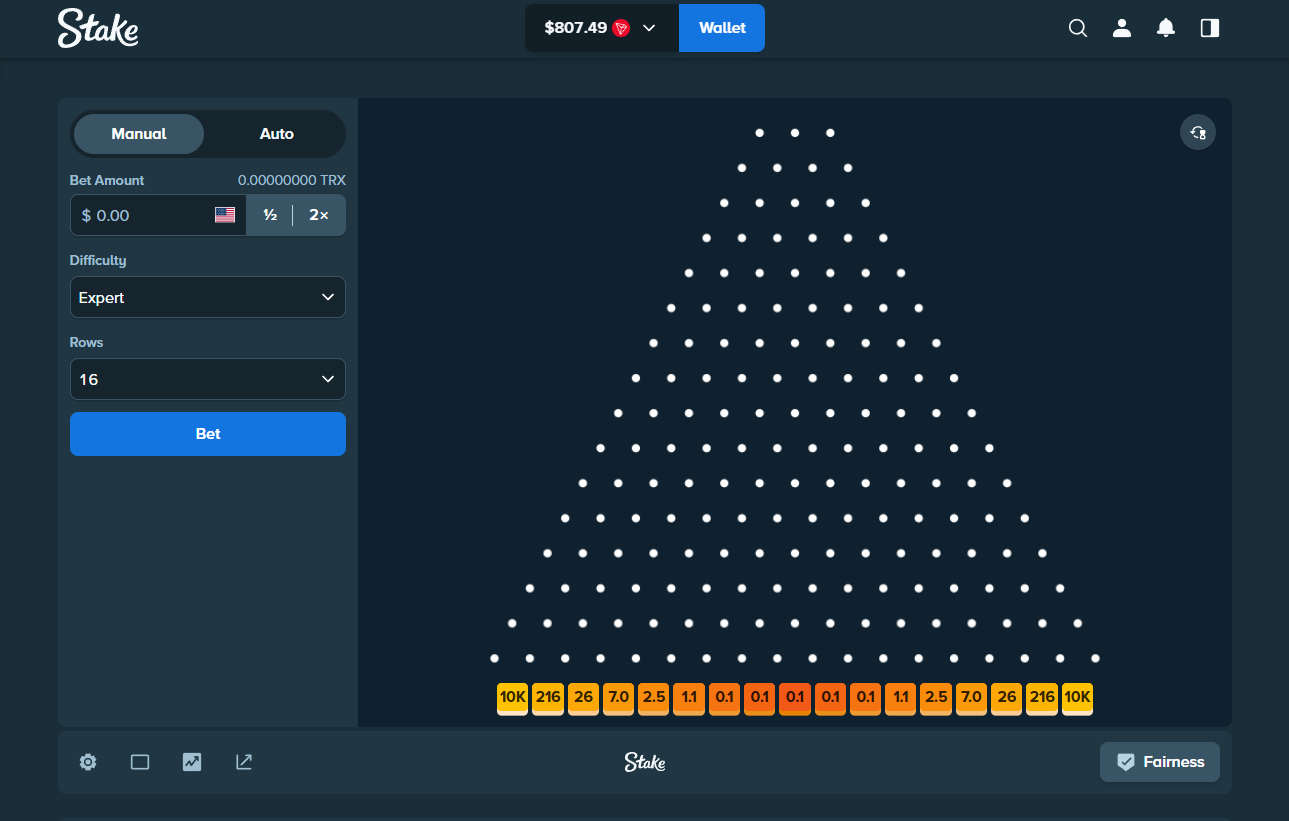
Task: Click the pop-out game arrow icon
Action: (x=244, y=762)
